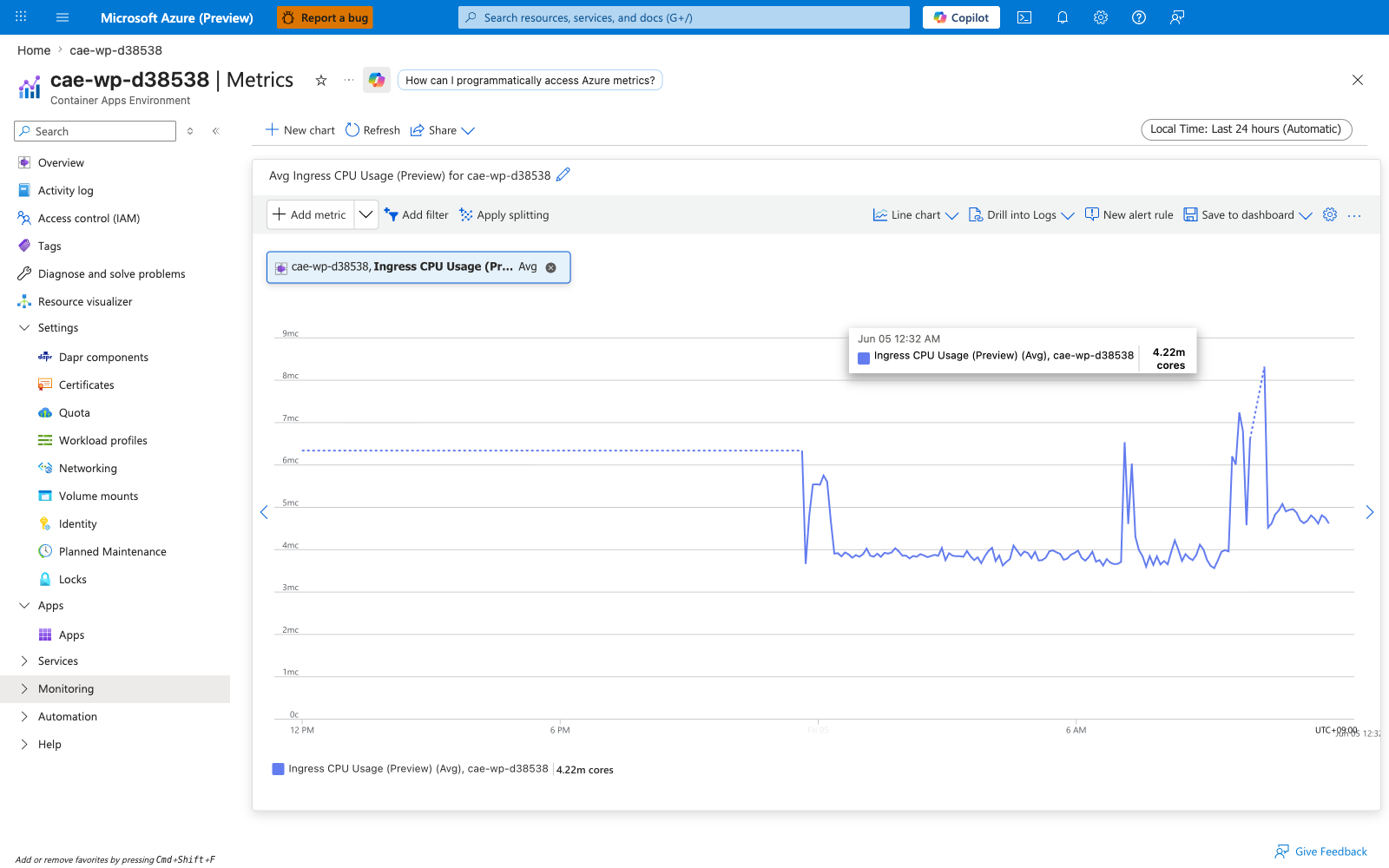Viewport: 1389px width, 868px height.
Task: Open chart settings gear
Action: tap(1330, 214)
